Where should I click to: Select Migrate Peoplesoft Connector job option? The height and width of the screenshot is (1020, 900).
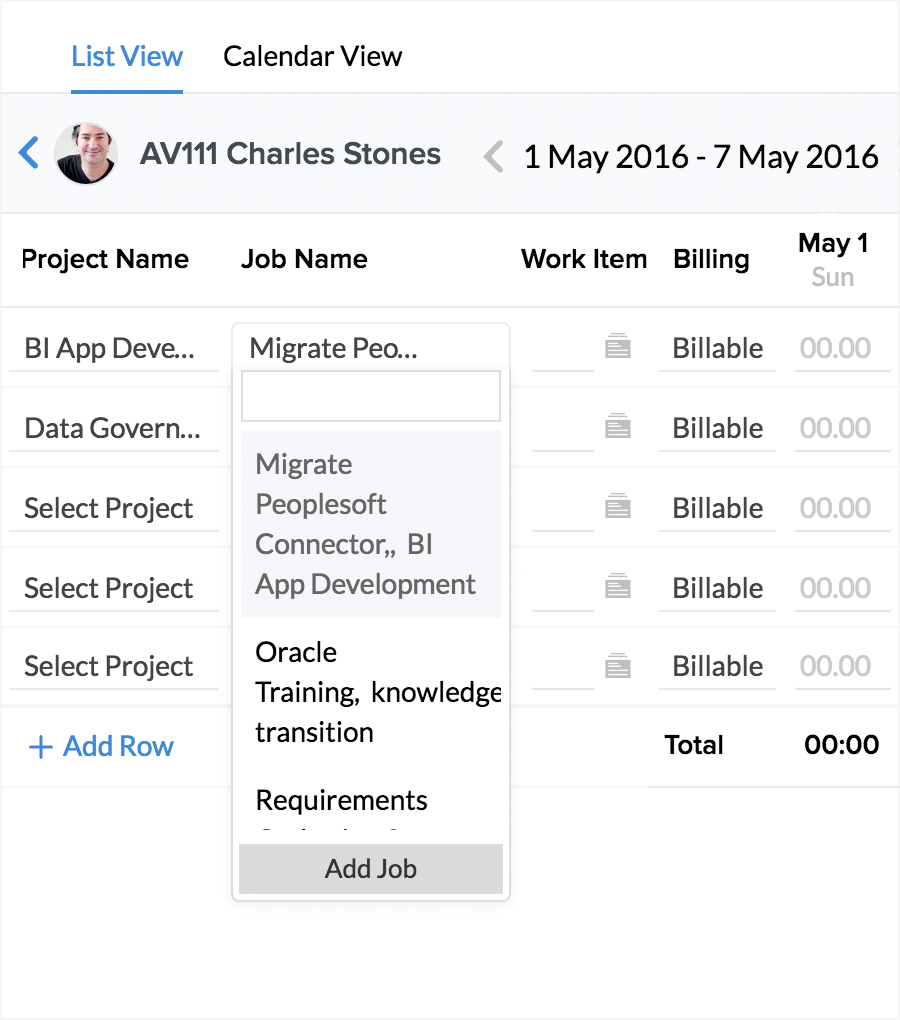(371, 524)
